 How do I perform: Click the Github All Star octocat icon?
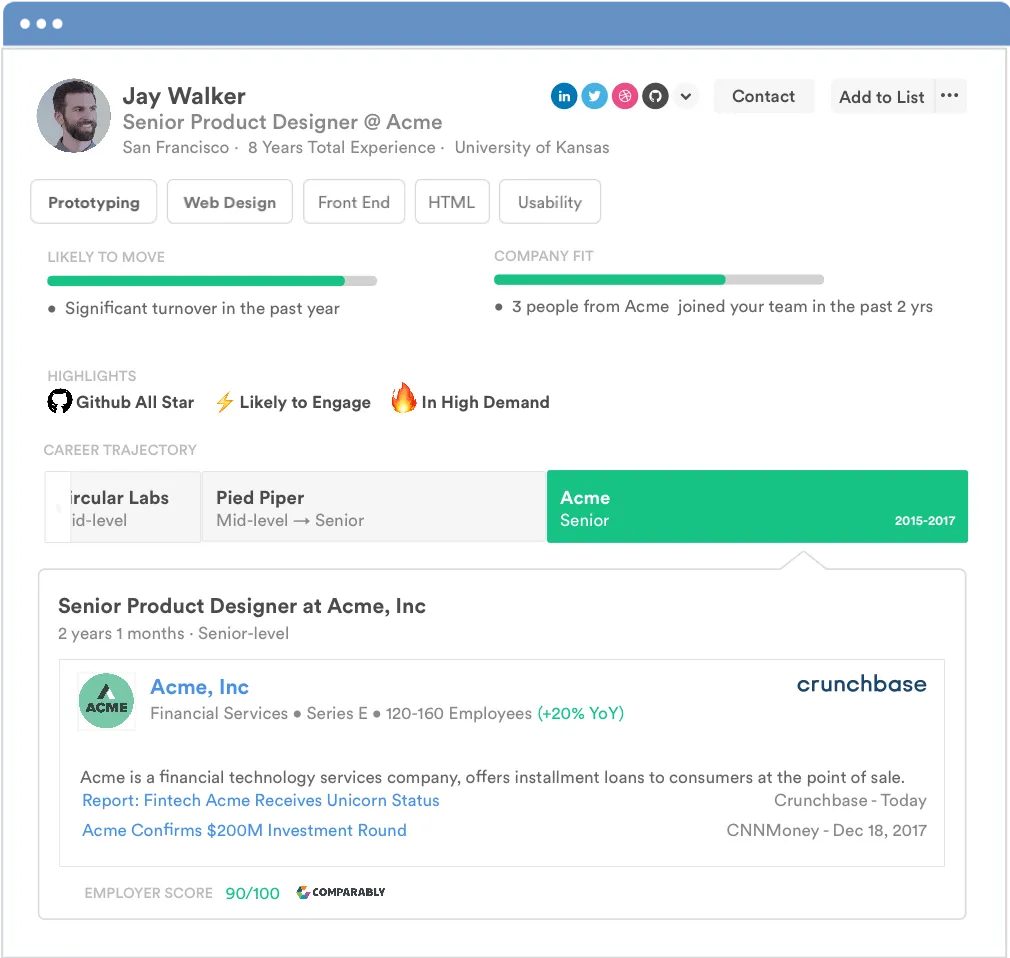59,401
